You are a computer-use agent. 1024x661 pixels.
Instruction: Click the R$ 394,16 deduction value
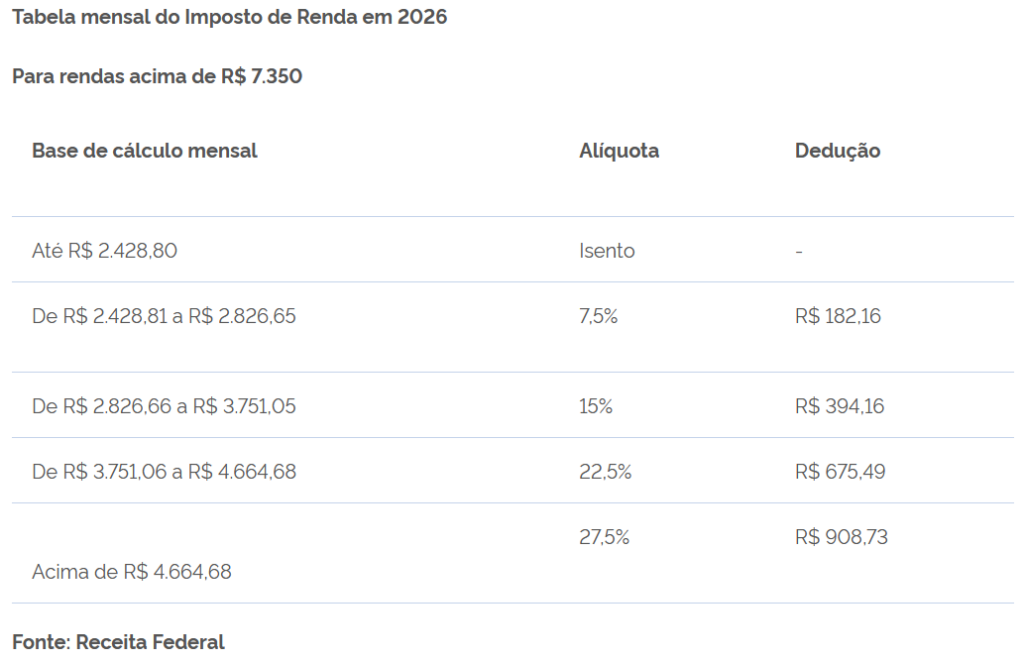840,406
